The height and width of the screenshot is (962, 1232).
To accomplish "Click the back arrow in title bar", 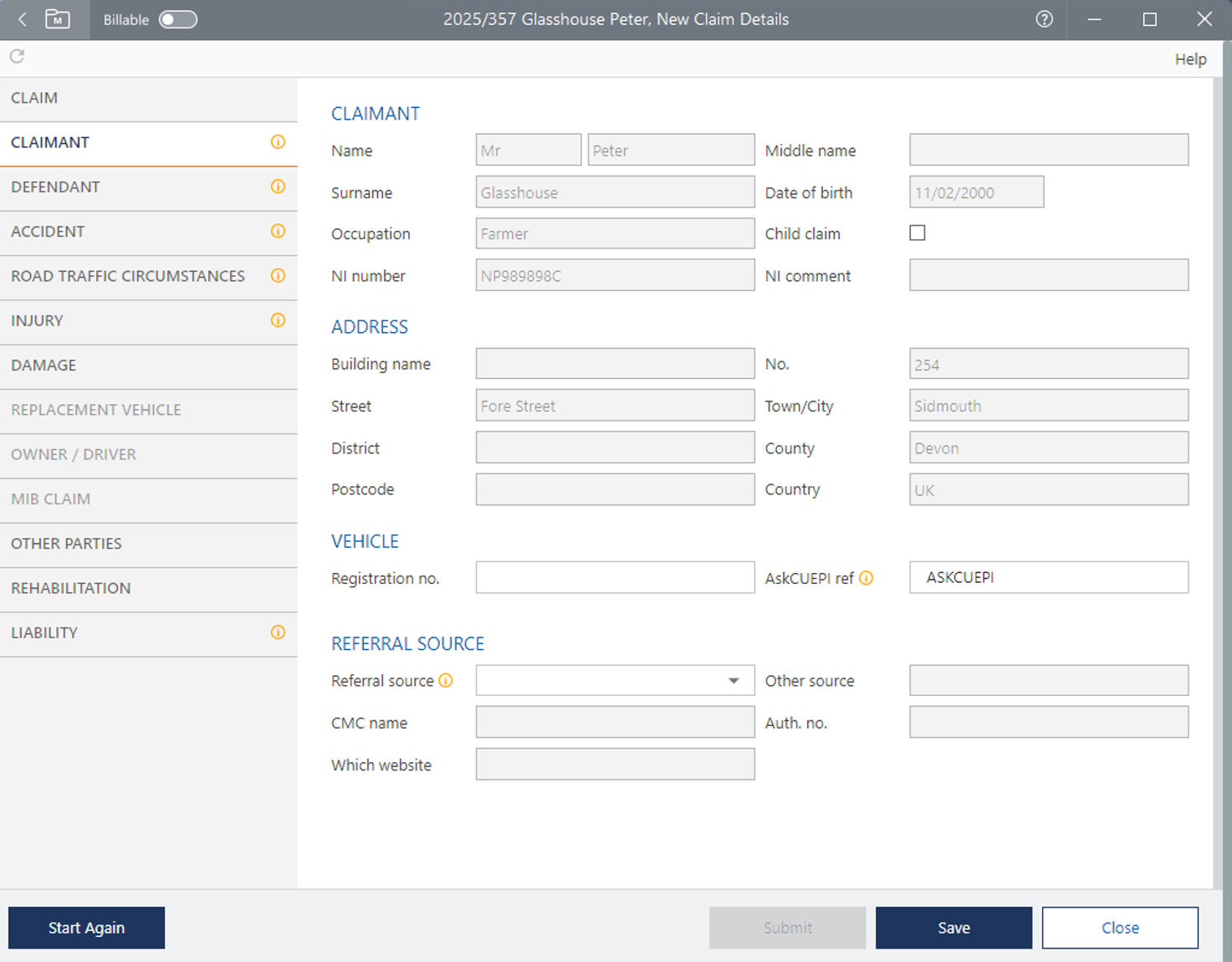I will (x=23, y=19).
